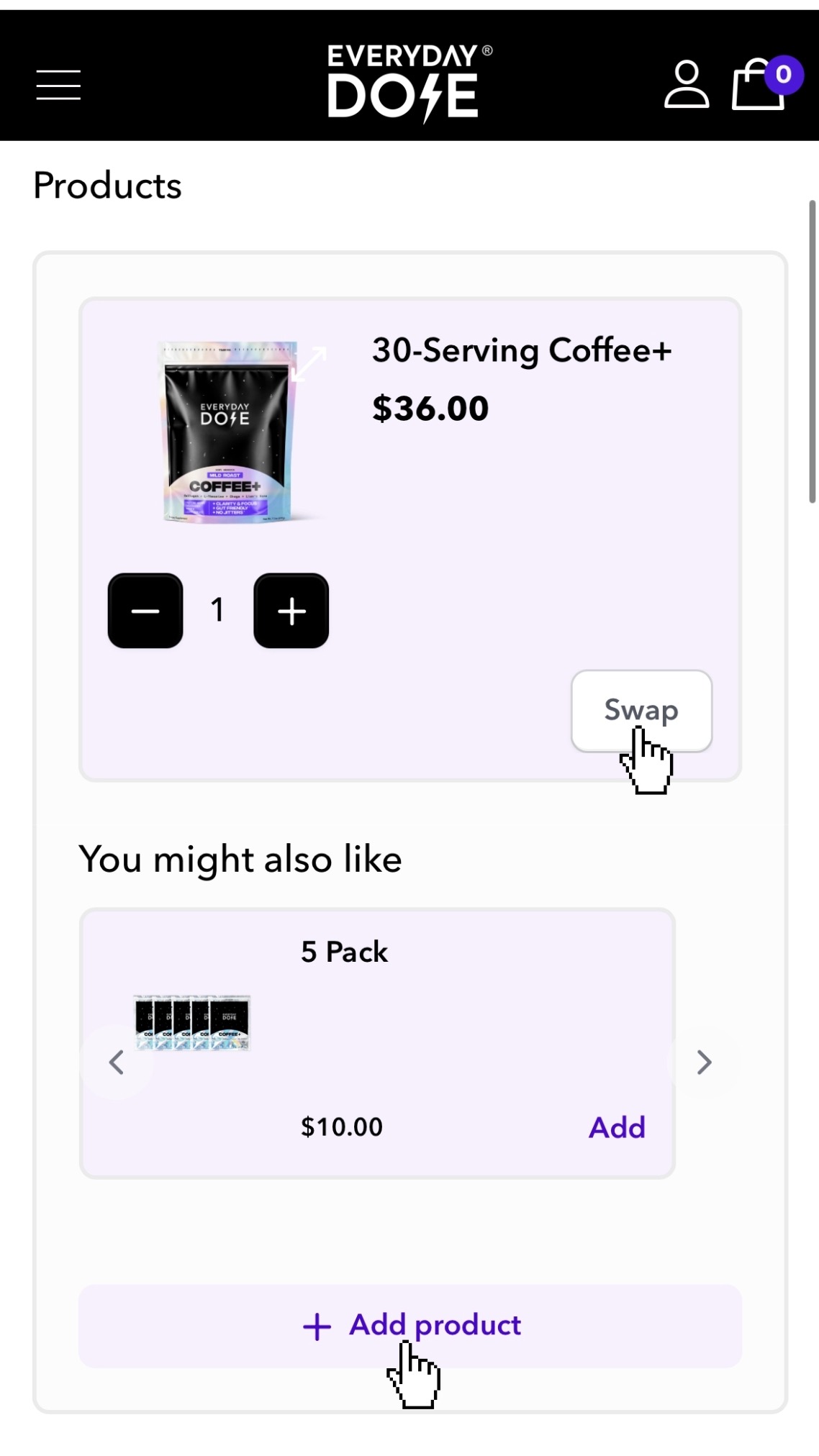Viewport: 819px width, 1456px height.
Task: Increase quantity with the plus button
Action: tap(291, 611)
